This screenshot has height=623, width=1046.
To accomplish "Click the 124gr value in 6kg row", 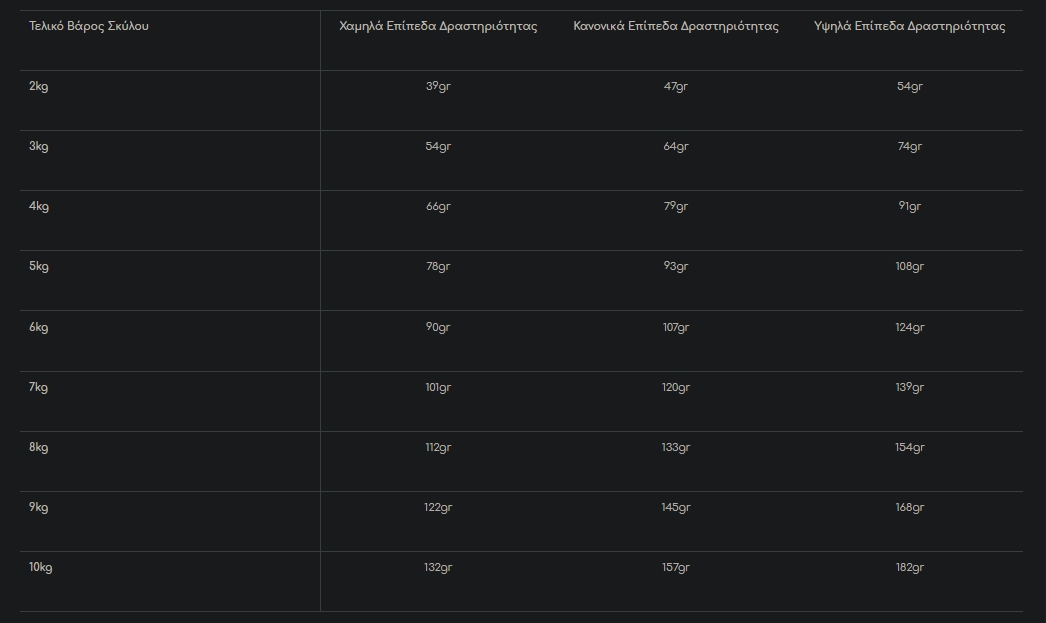I will click(x=910, y=328).
